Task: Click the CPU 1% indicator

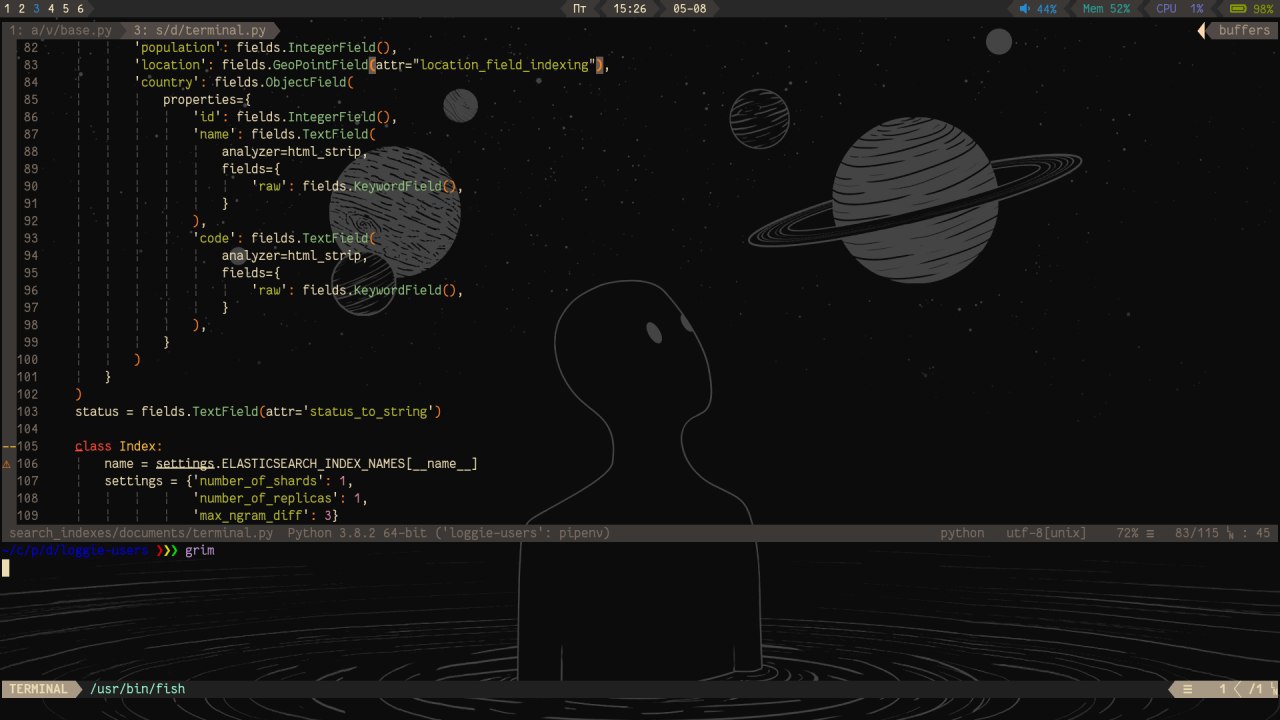Action: tap(1179, 8)
